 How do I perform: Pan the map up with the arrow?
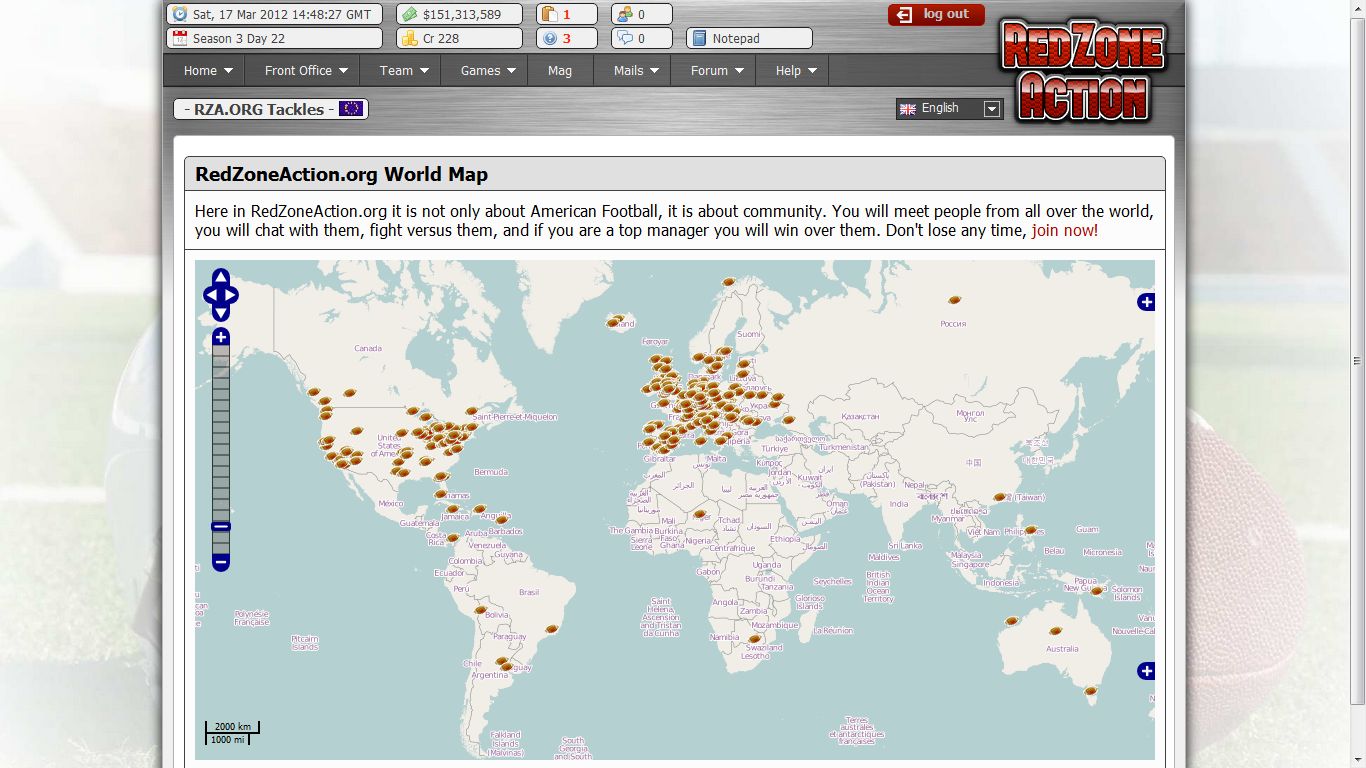coord(221,277)
